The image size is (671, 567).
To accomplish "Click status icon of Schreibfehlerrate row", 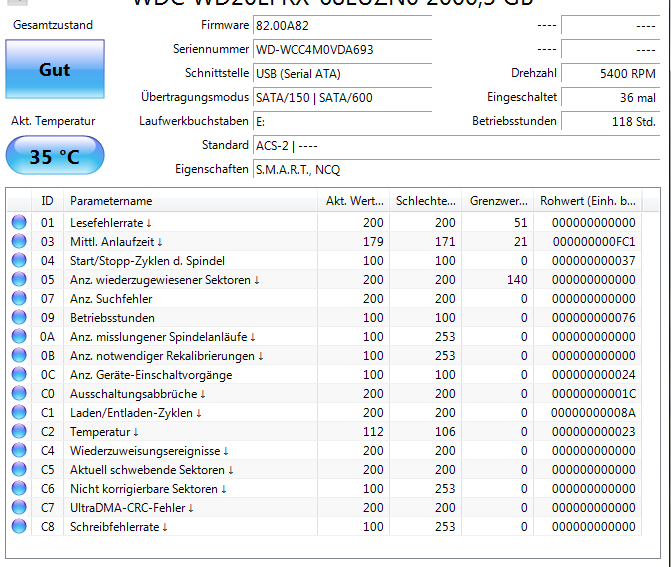I will point(19,526).
